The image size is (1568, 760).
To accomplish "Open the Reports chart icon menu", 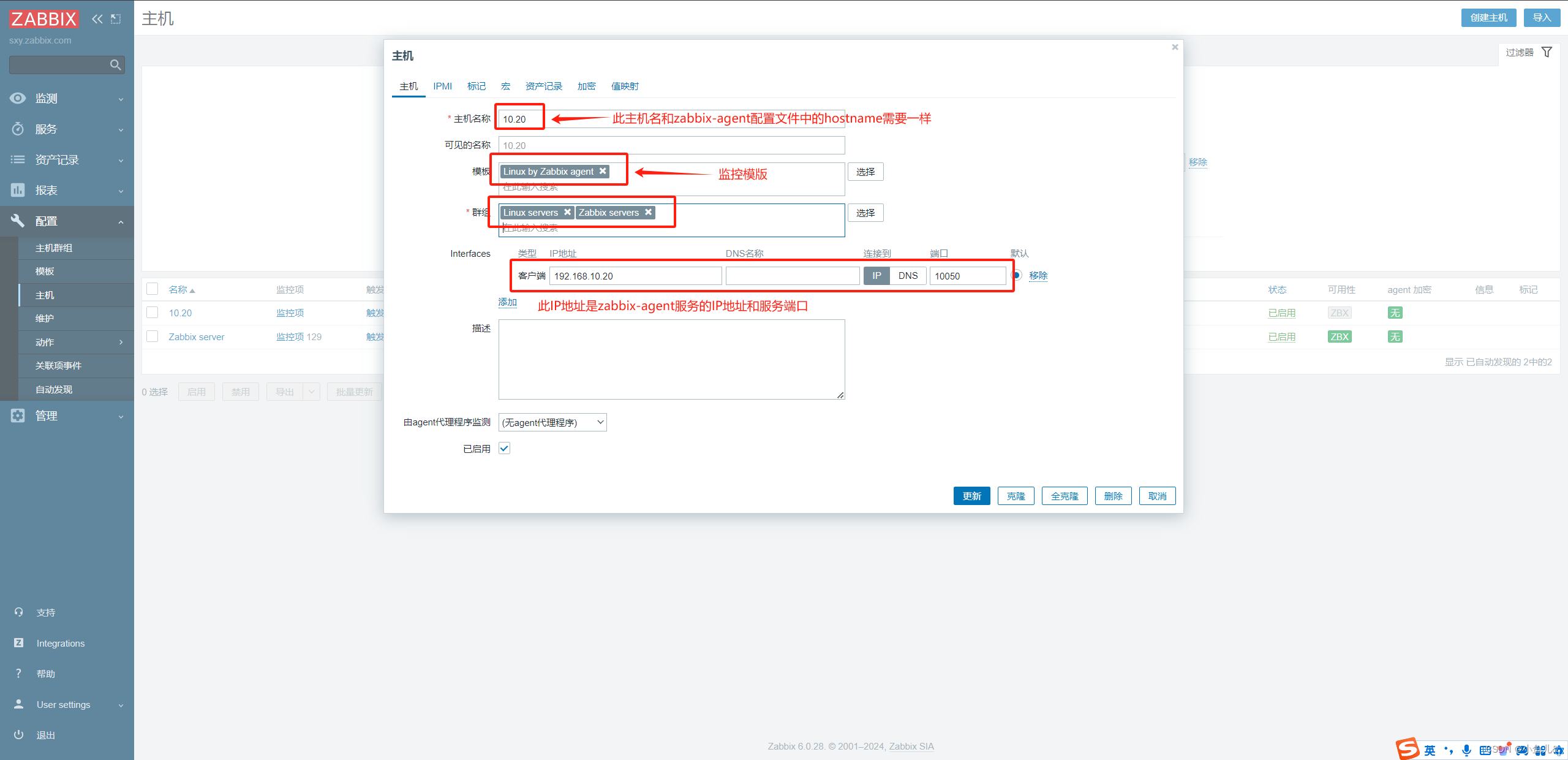I will [x=18, y=190].
